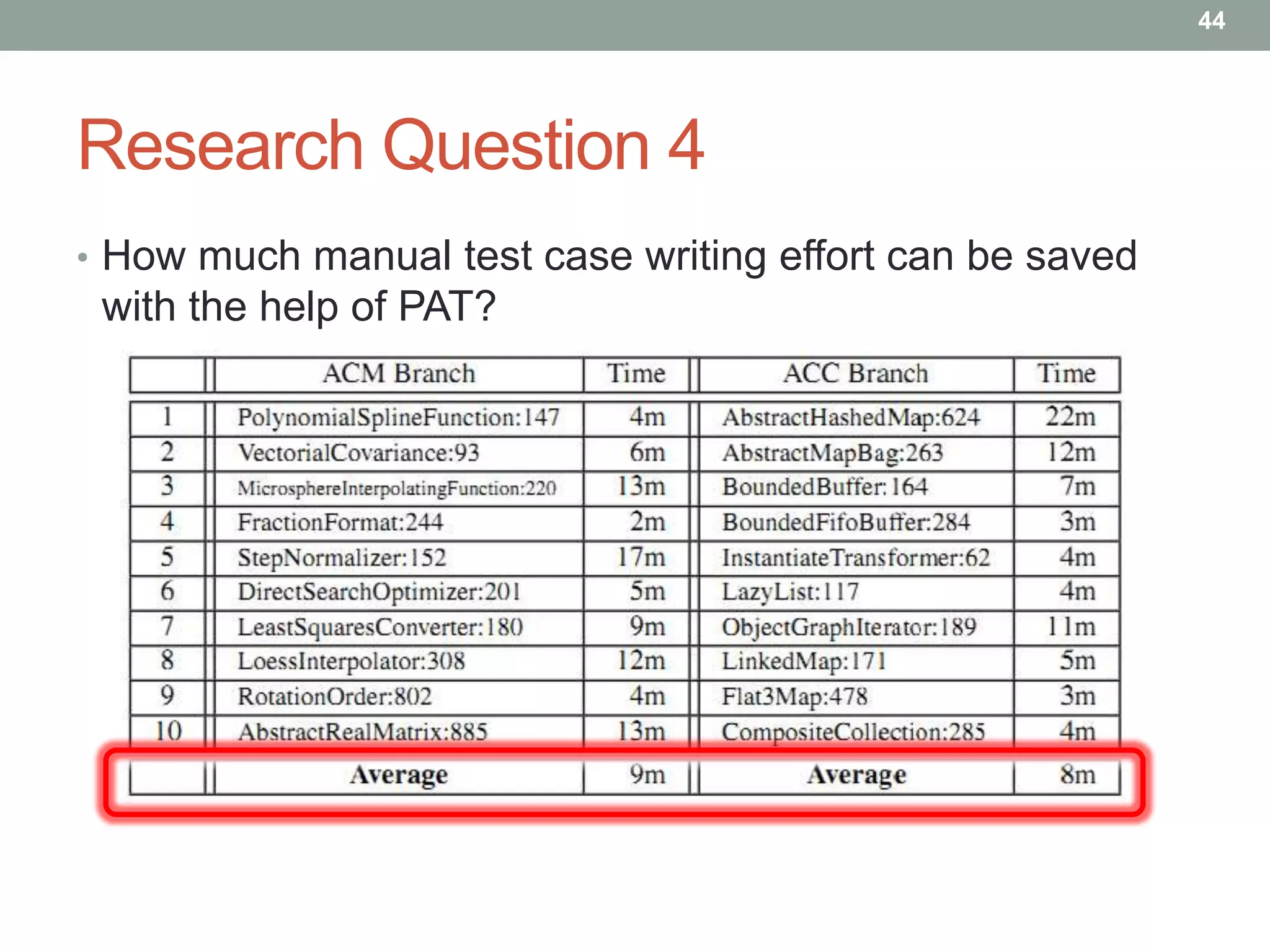Select row number 3 in the table
Viewport: 1270px width, 952px height.
(167, 487)
